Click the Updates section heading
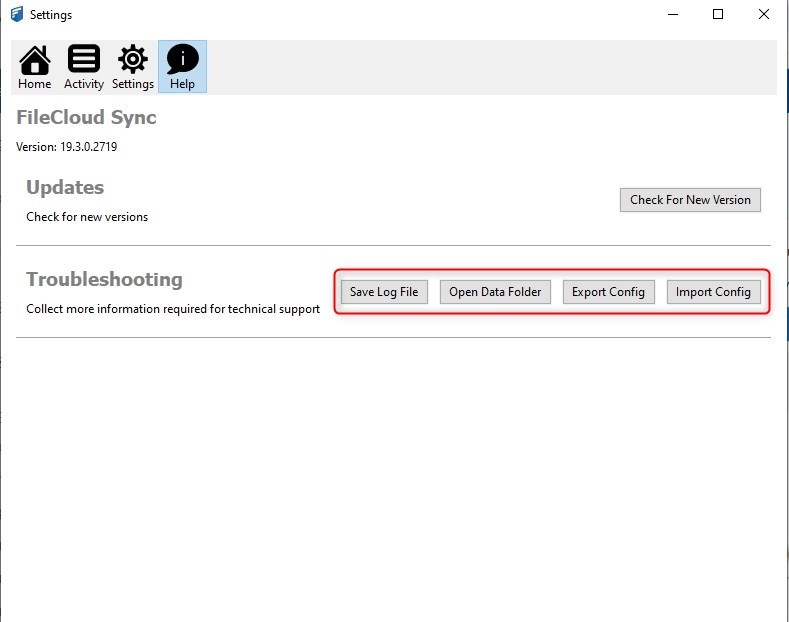789x622 pixels. click(x=65, y=187)
